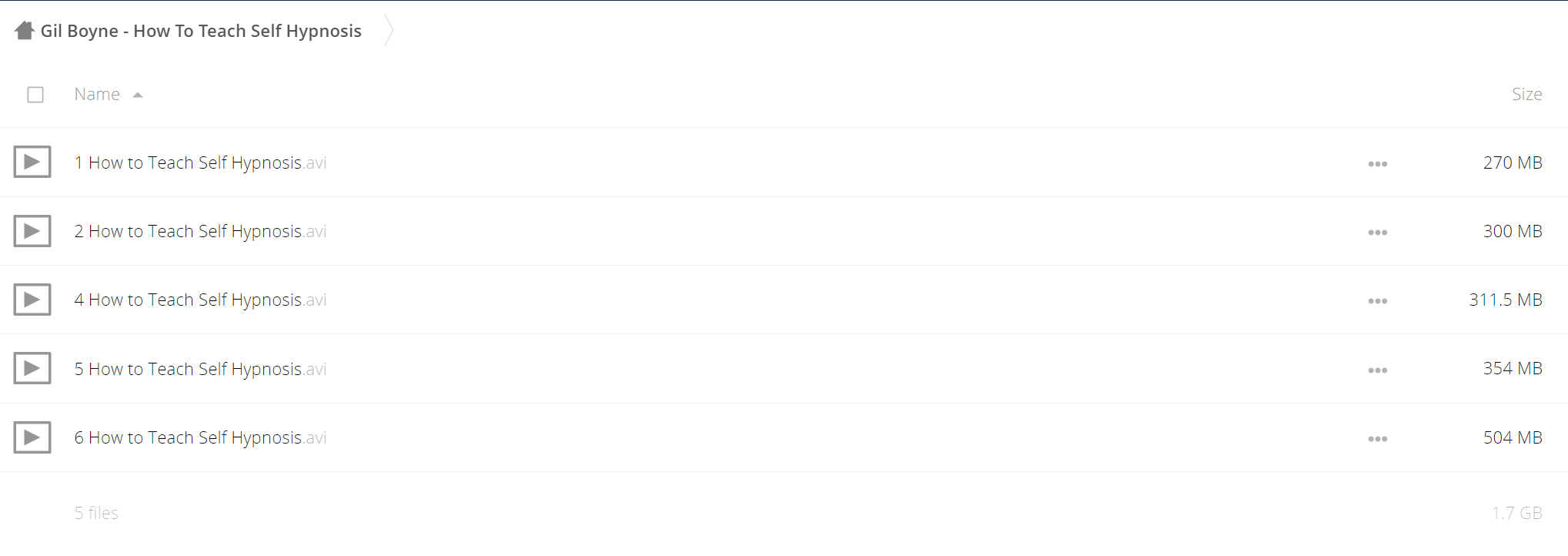The image size is (1568, 556).
Task: Open 1 How to Teach Self Hypnosis.avi
Action: 200,162
